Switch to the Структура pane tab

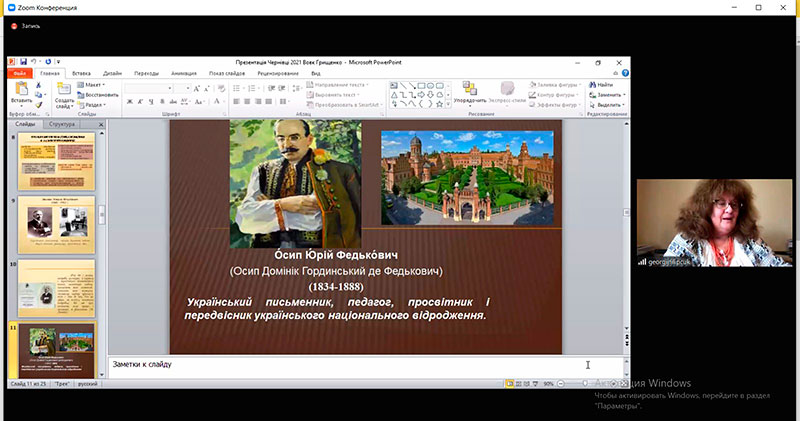pos(62,124)
